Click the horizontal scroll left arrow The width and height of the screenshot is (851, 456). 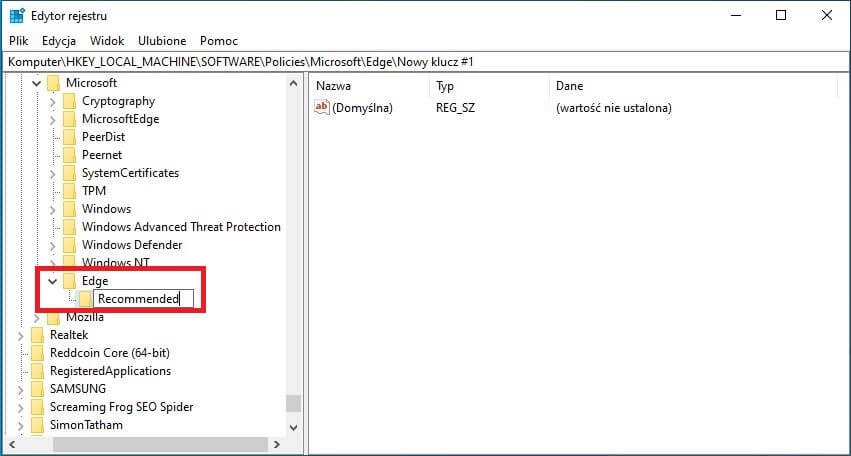point(13,445)
